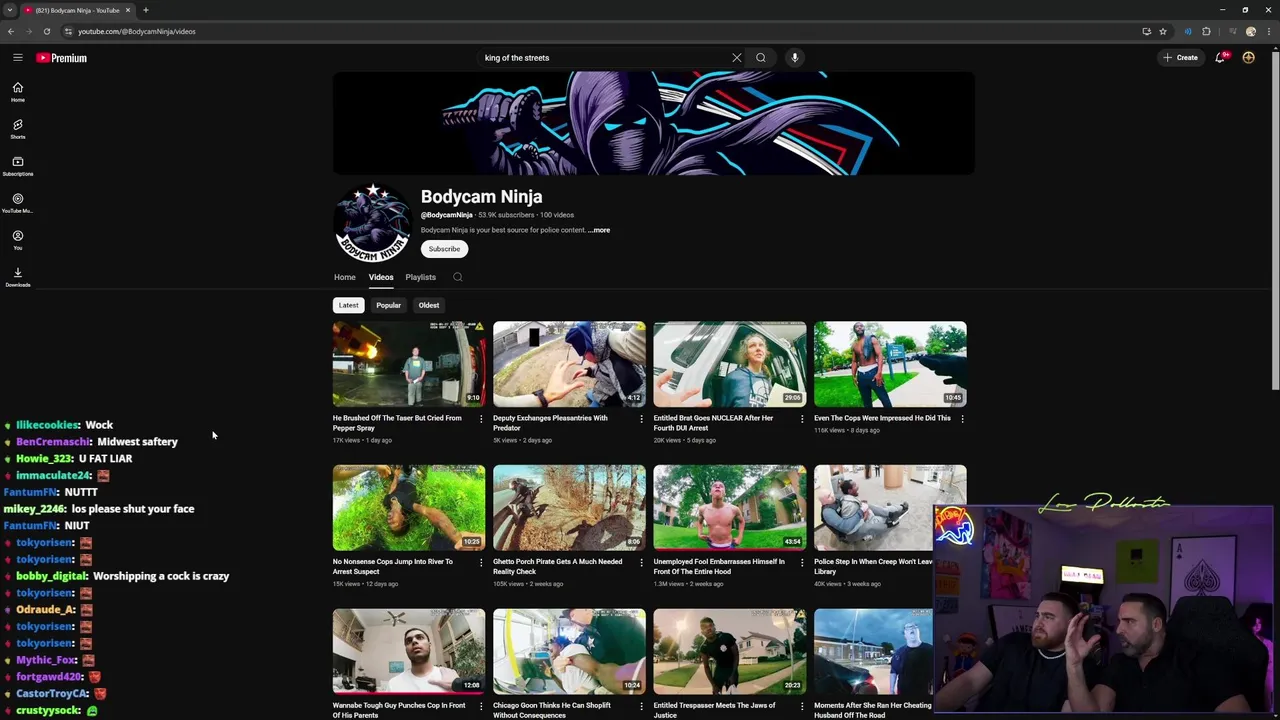1280x720 pixels.
Task: Click the YouTube Premium logo
Action: [62, 58]
